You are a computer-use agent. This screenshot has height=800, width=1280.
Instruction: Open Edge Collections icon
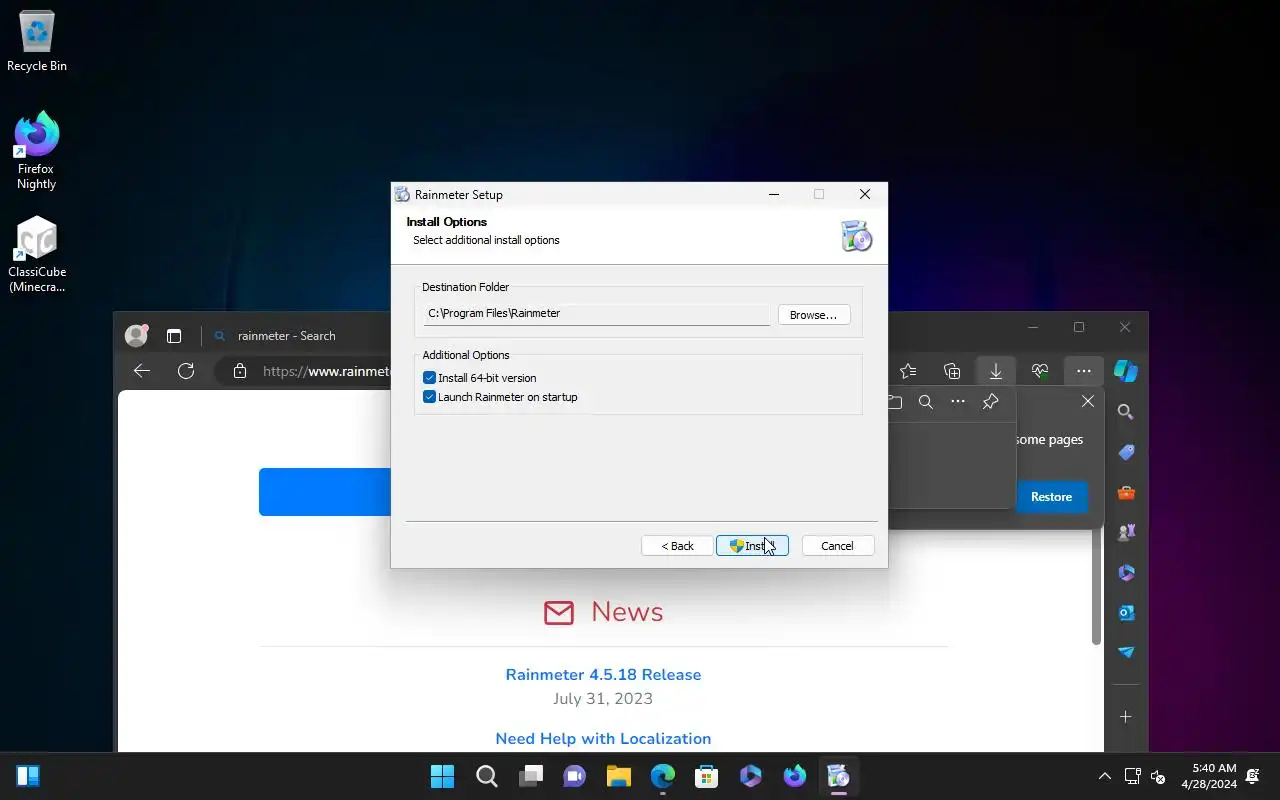[x=952, y=371]
